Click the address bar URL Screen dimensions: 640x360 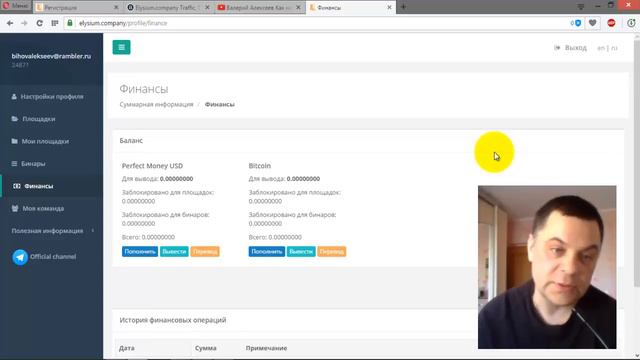point(123,23)
